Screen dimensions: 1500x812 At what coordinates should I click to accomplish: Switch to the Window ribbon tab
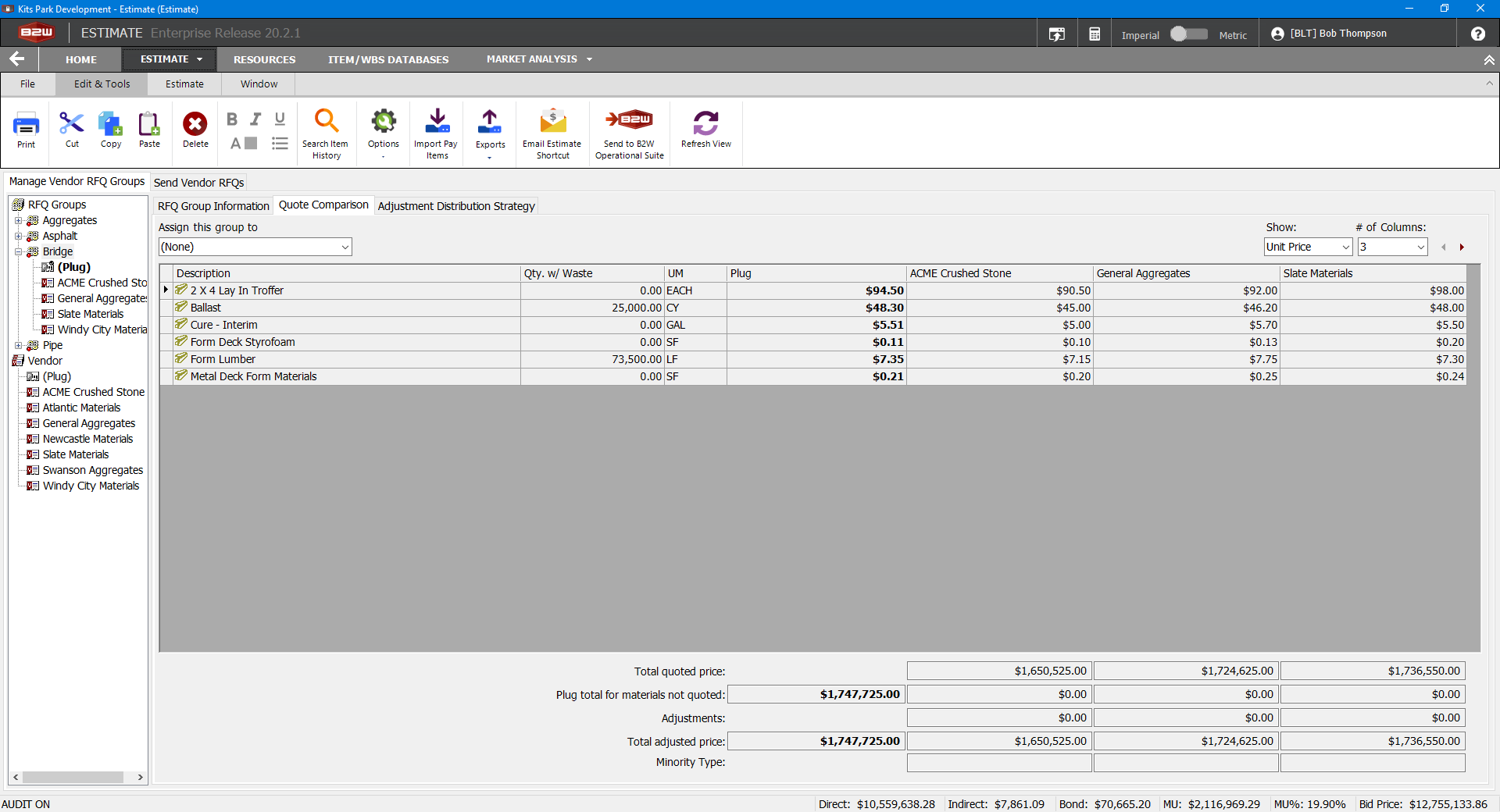[259, 84]
